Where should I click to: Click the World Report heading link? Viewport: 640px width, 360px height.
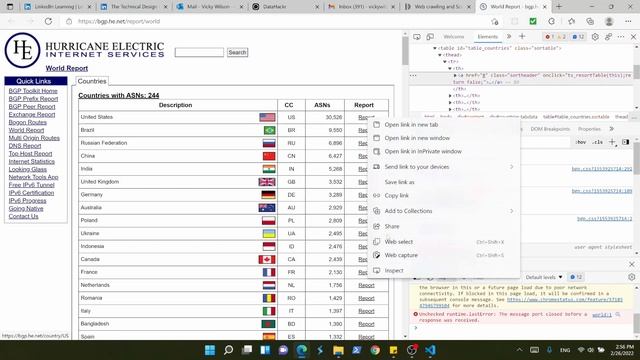tap(67, 68)
